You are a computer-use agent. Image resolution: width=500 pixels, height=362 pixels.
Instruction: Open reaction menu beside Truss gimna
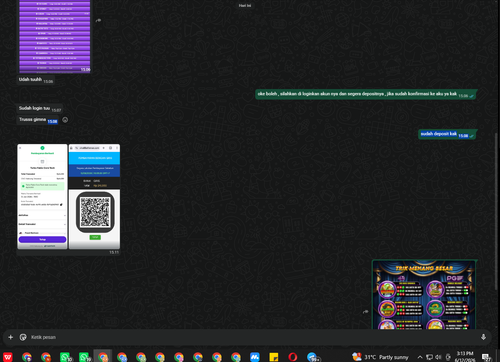[65, 120]
